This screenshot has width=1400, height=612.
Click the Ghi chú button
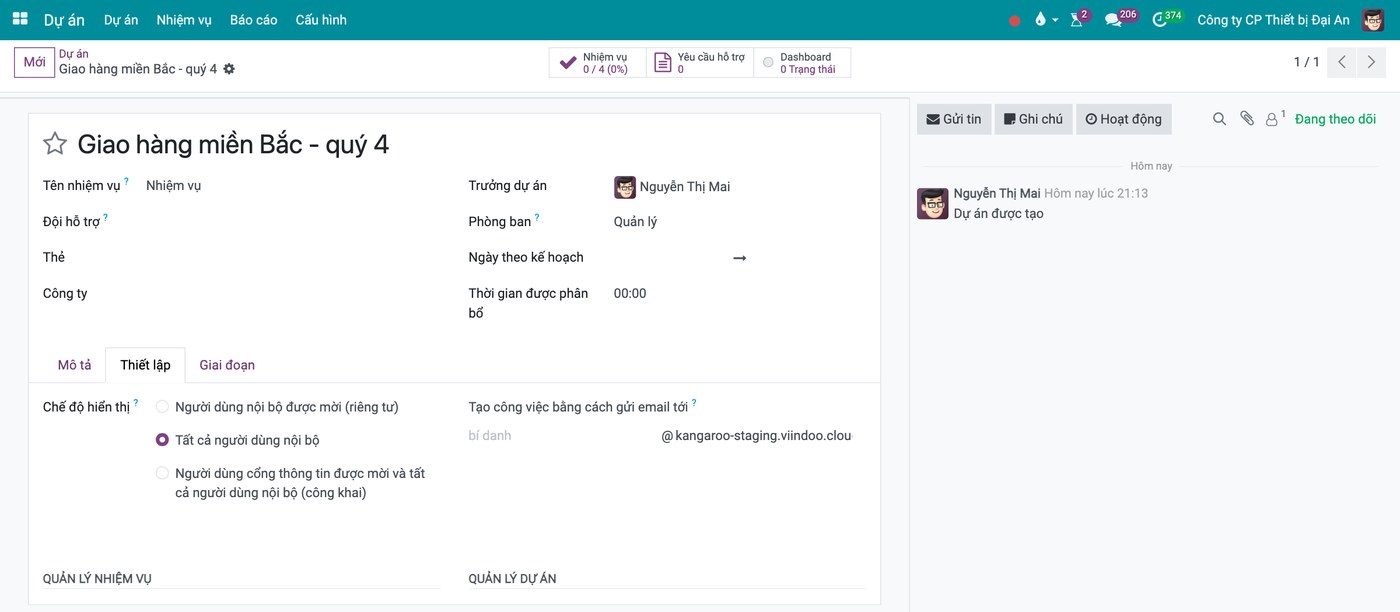[x=1034, y=119]
